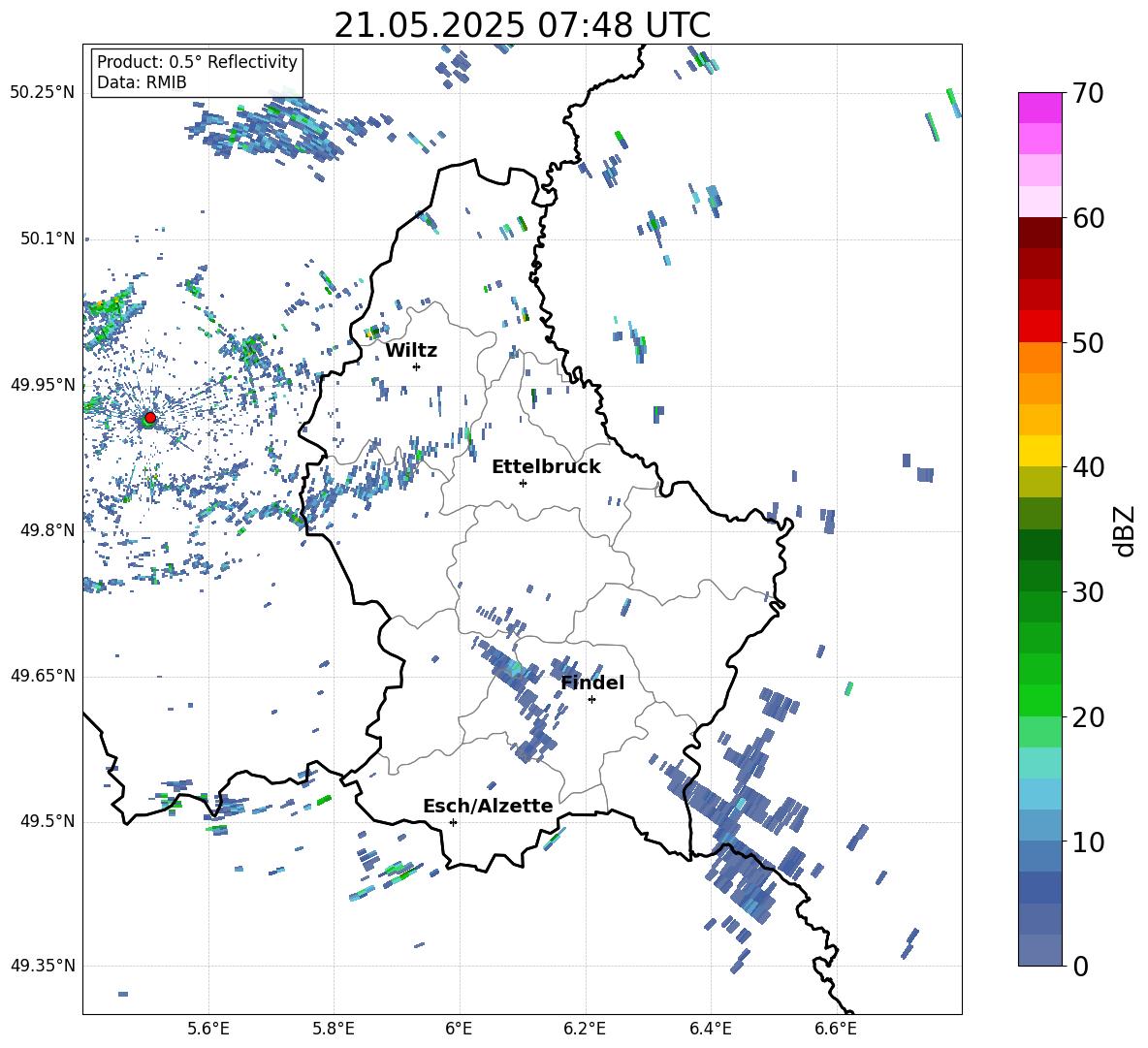Click the cross marker below Ettelbruck

(523, 483)
